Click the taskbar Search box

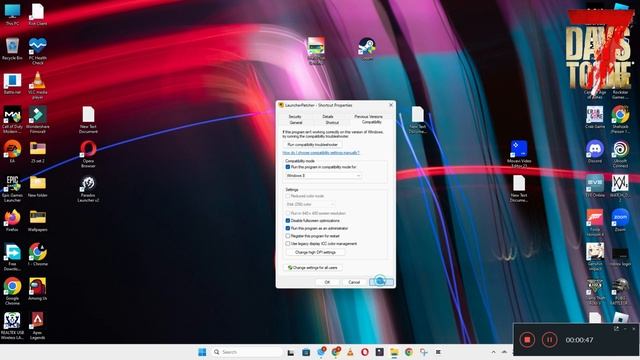[x=247, y=352]
